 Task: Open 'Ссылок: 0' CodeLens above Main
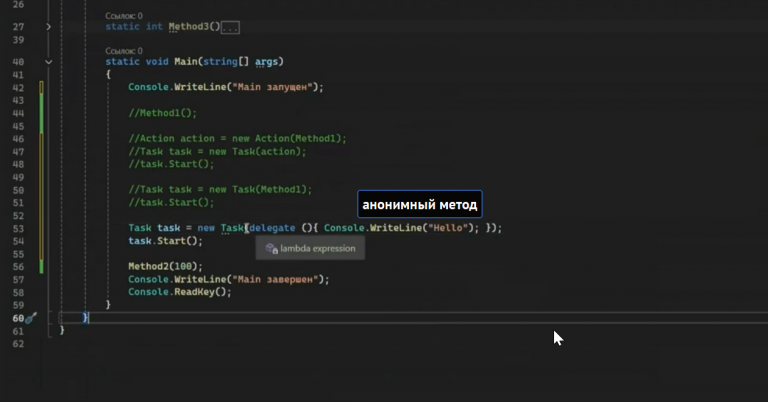tap(124, 51)
